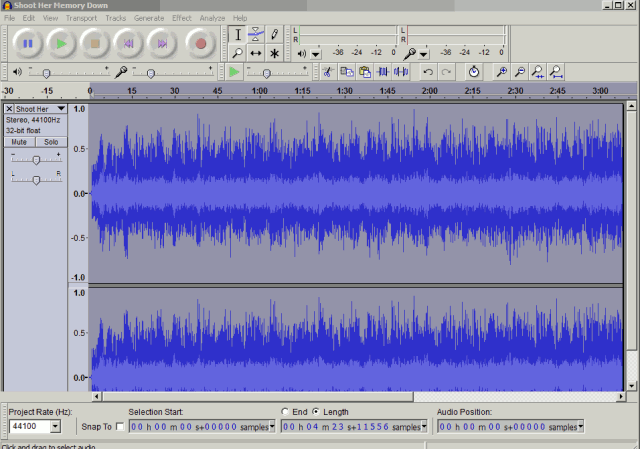Open the input meter dropdown arrow
This screenshot has width=640, height=449.
pos(424,54)
